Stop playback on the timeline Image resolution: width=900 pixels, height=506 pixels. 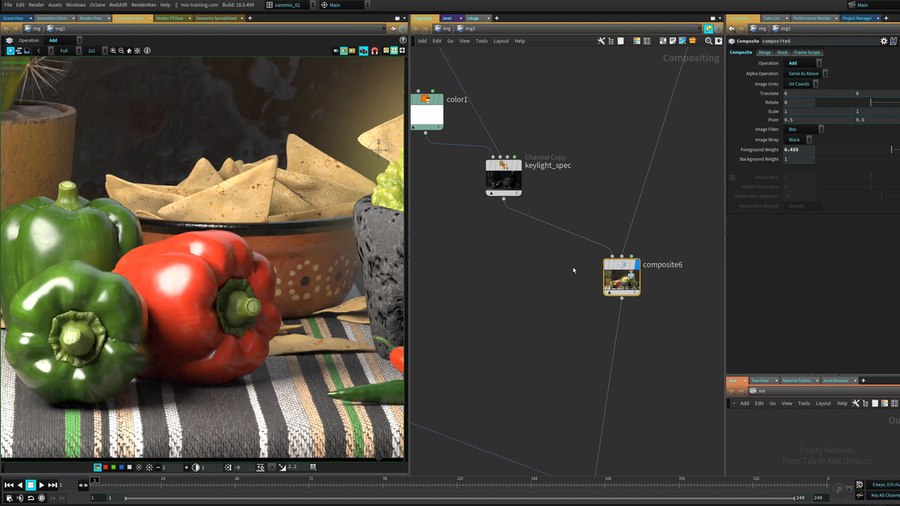pos(31,485)
